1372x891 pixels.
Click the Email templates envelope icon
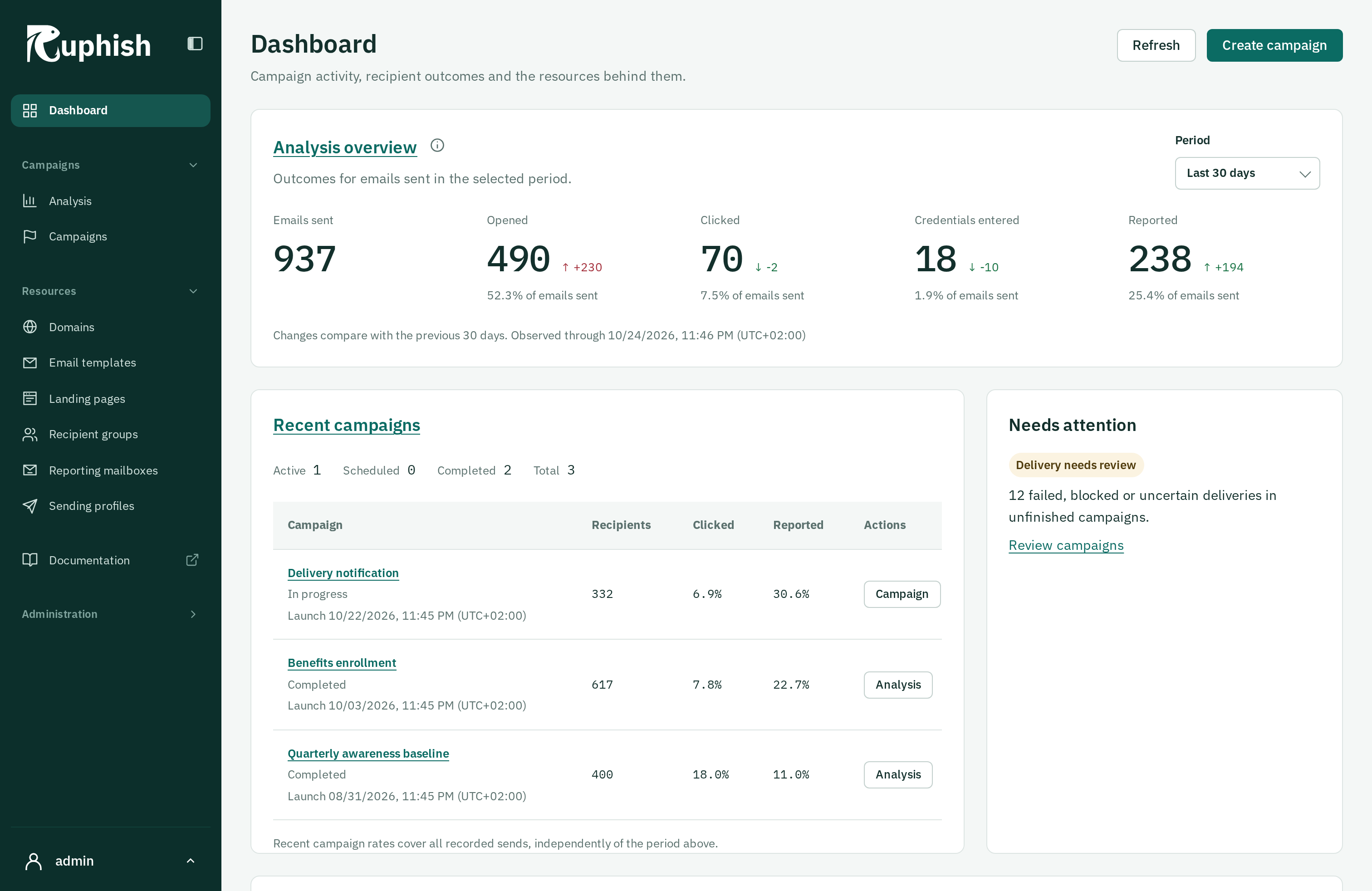click(30, 362)
